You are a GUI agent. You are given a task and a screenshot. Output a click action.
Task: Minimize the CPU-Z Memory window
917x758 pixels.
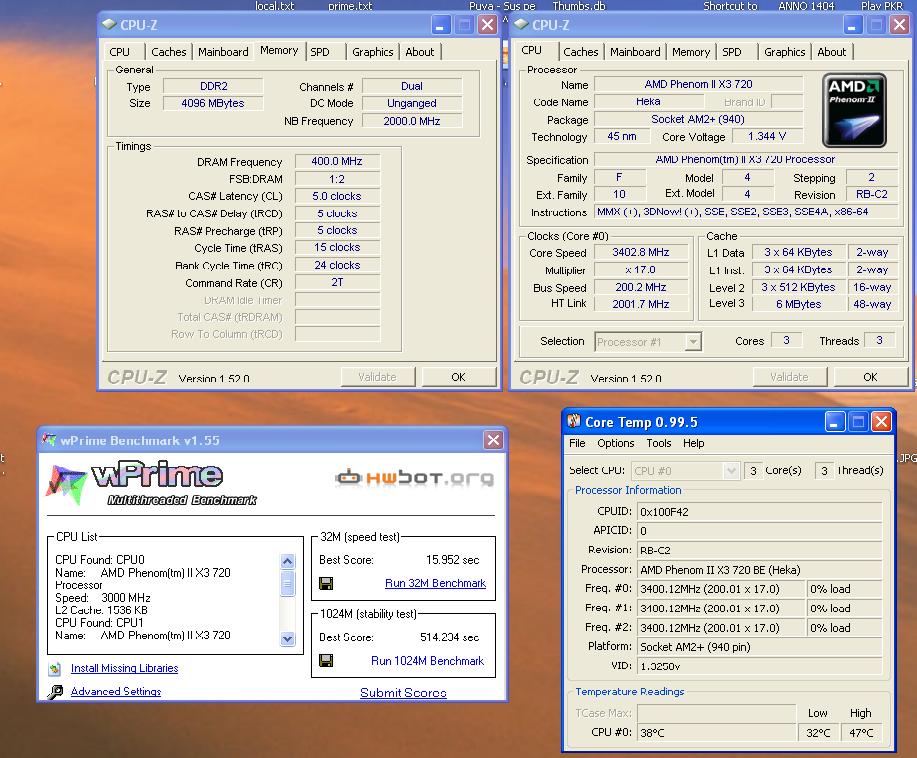[441, 25]
